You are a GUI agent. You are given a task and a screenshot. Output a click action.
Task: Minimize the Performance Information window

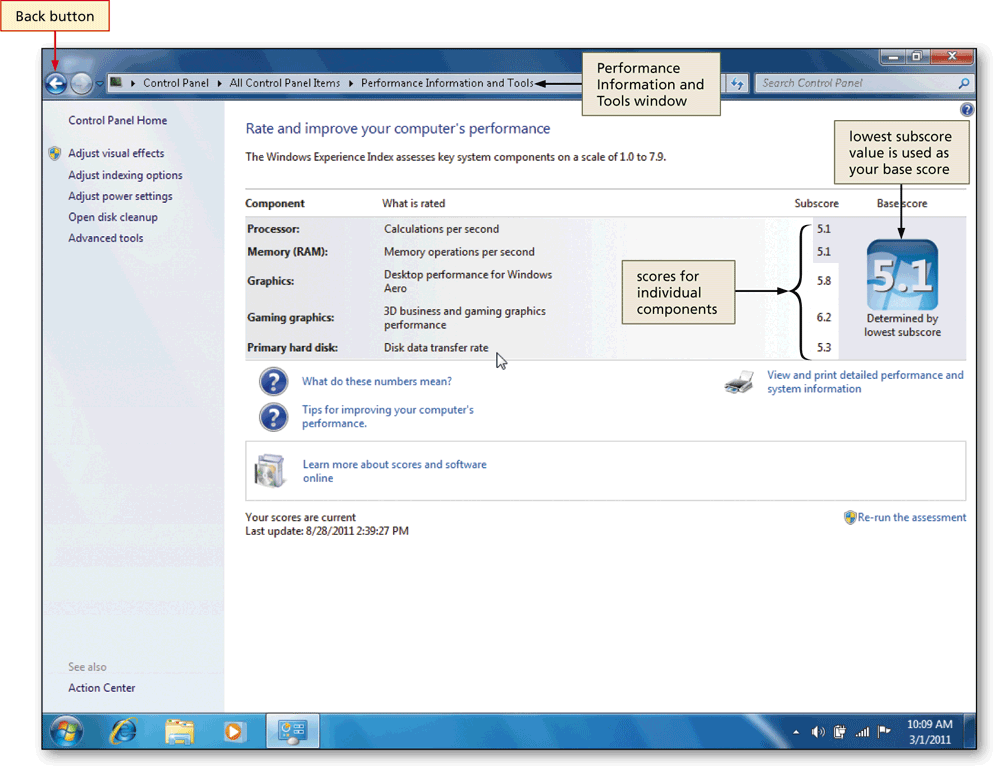pos(893,57)
